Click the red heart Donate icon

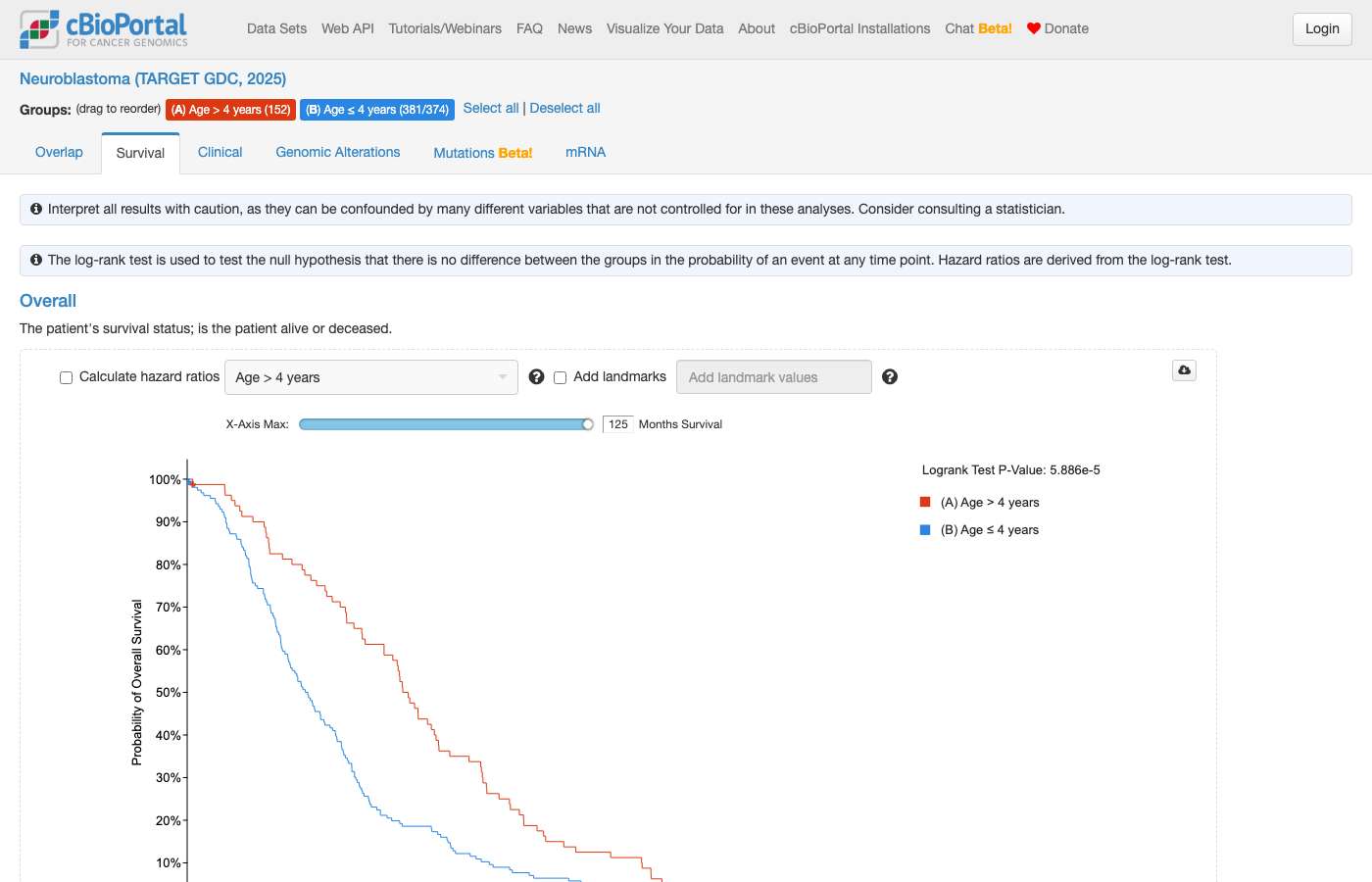(1033, 28)
